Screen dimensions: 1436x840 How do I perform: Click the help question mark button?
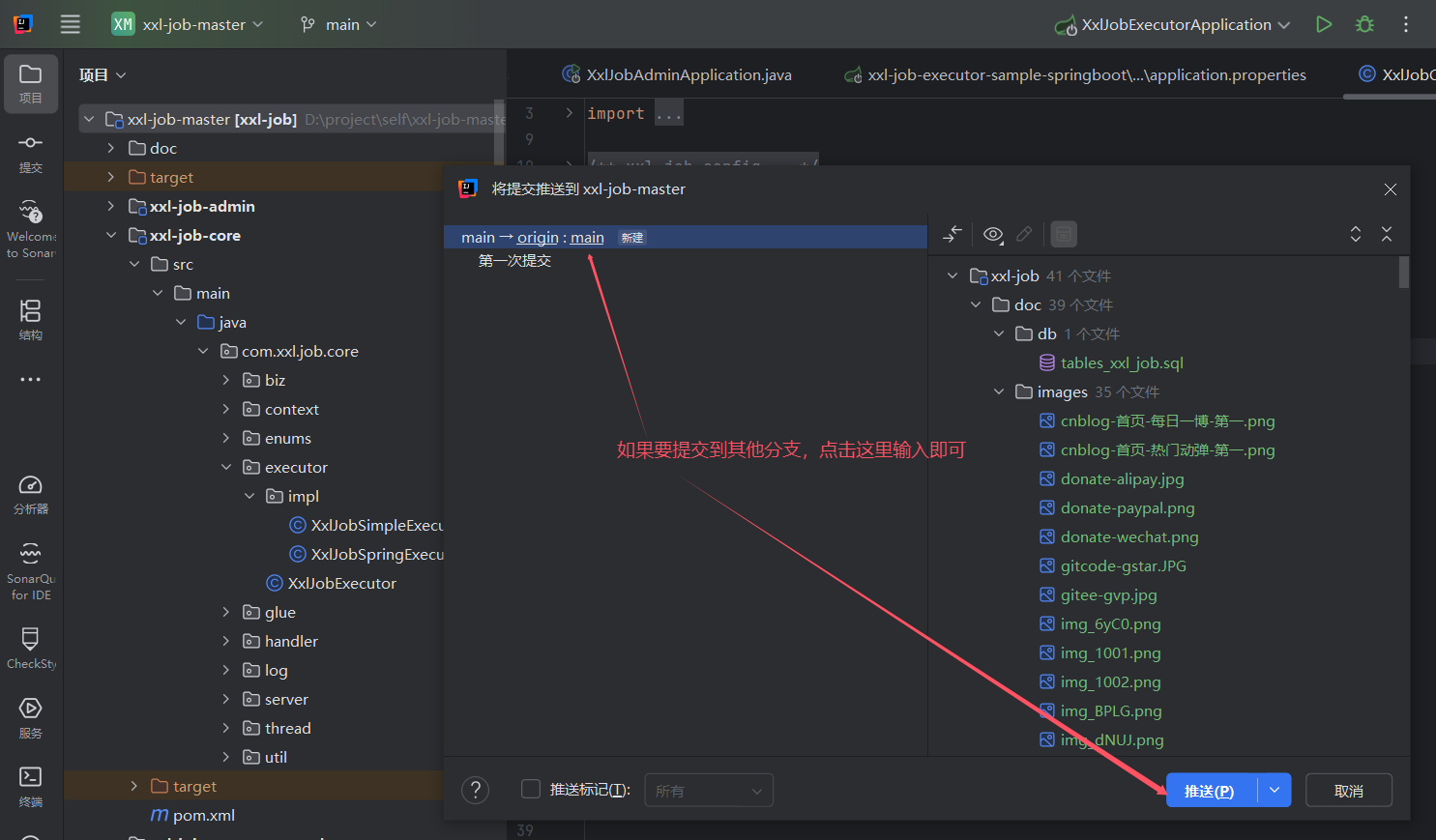point(475,791)
